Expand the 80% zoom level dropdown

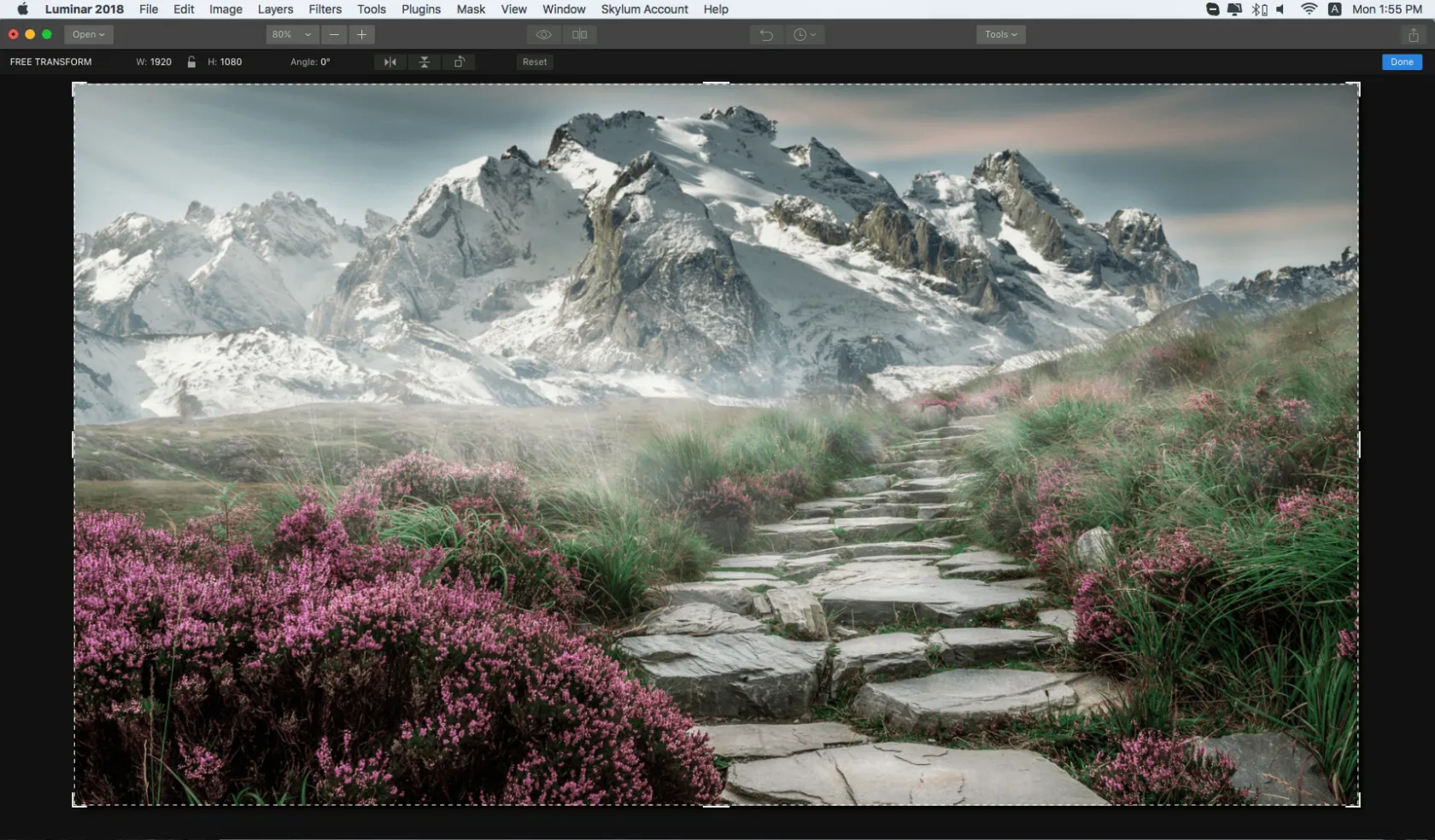[x=292, y=35]
